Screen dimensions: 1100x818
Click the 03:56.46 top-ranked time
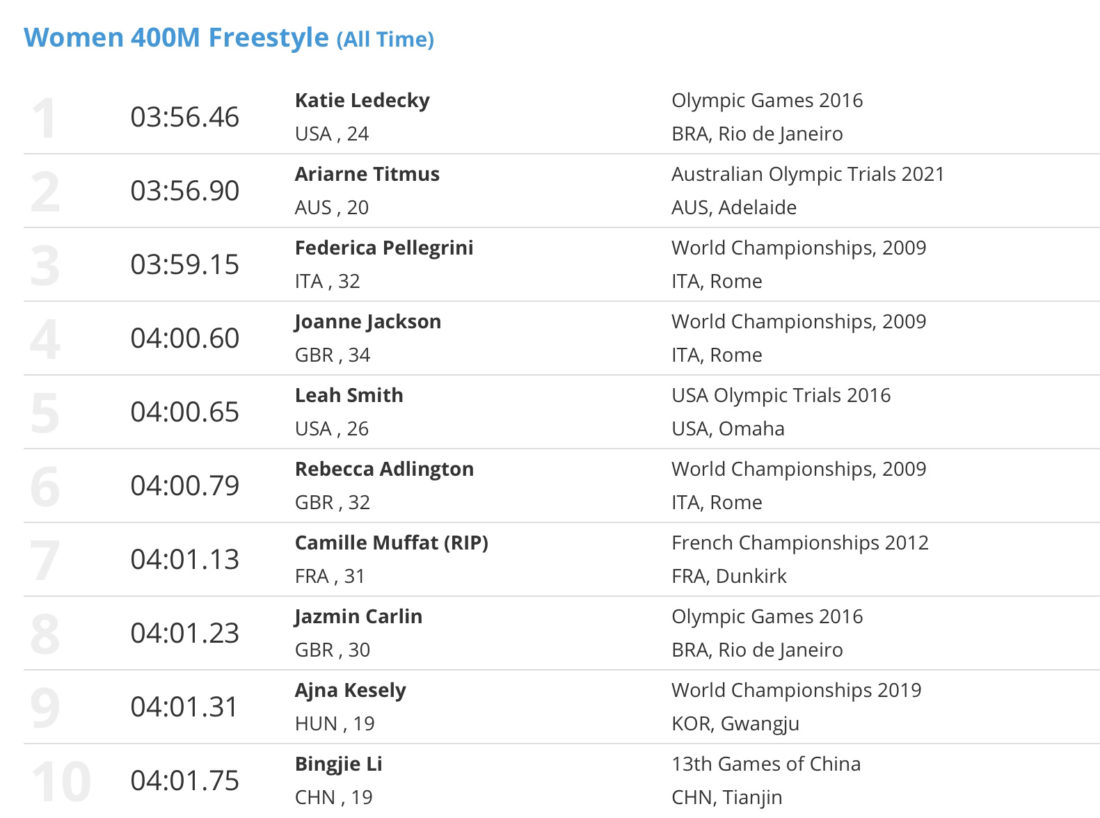click(185, 117)
